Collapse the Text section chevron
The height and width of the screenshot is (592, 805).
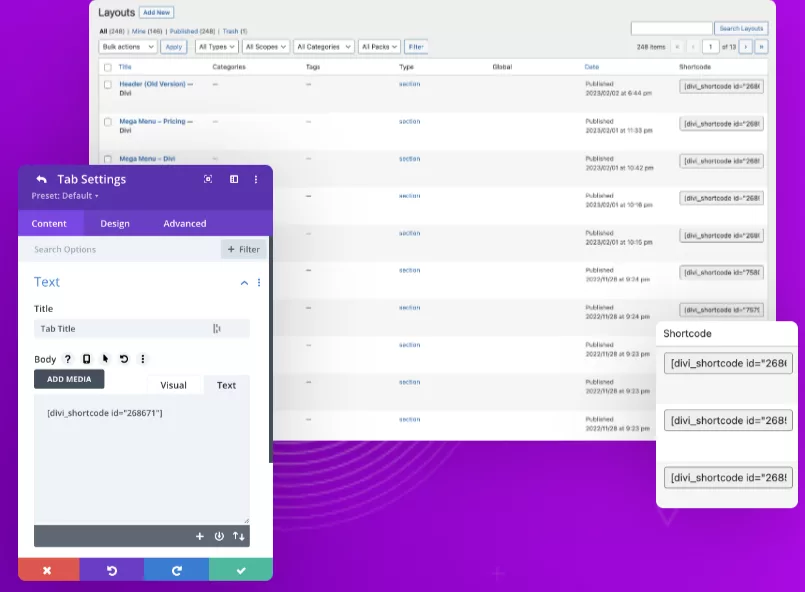244,282
